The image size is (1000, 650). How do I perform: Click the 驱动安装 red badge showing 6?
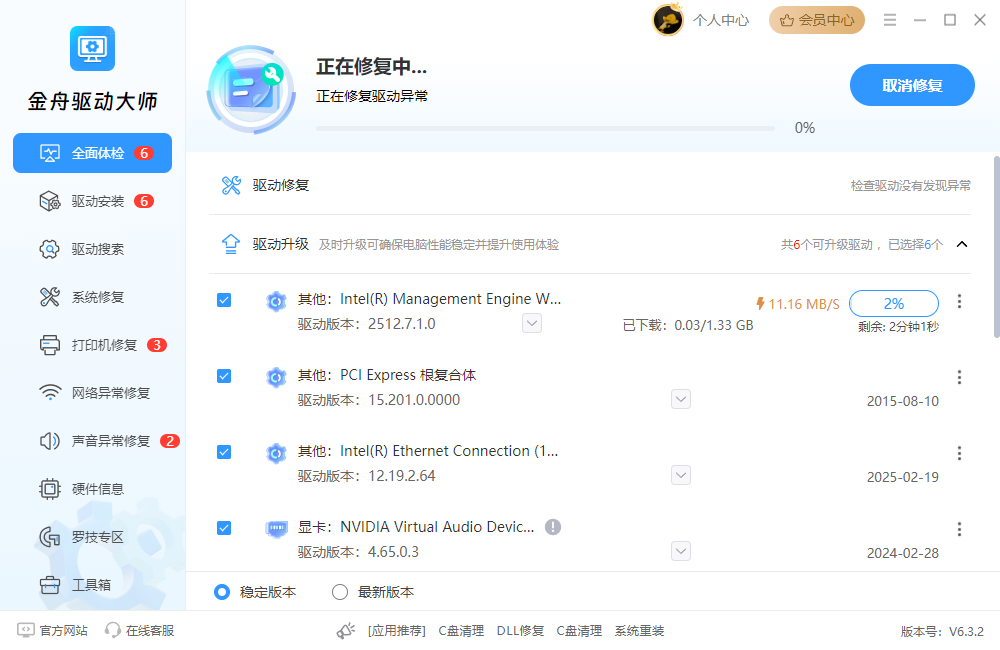coord(144,201)
